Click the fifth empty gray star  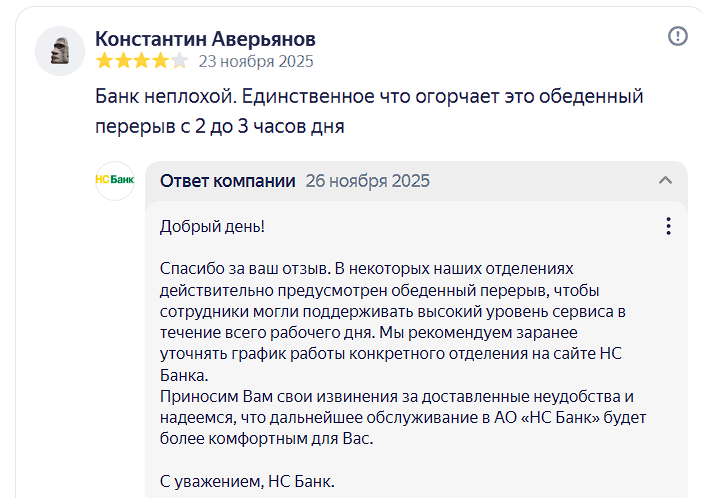[179, 61]
